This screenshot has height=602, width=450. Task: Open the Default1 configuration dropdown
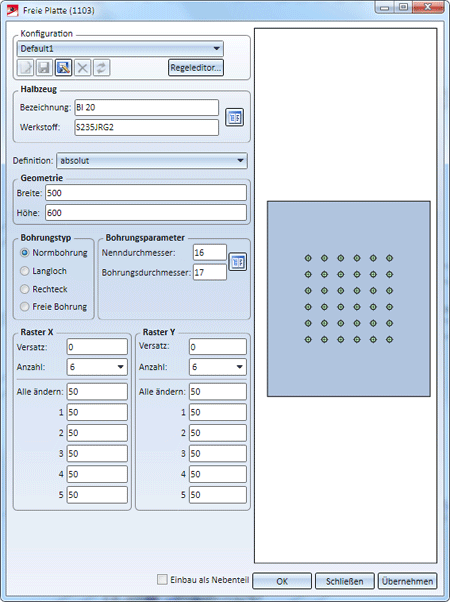coord(120,49)
